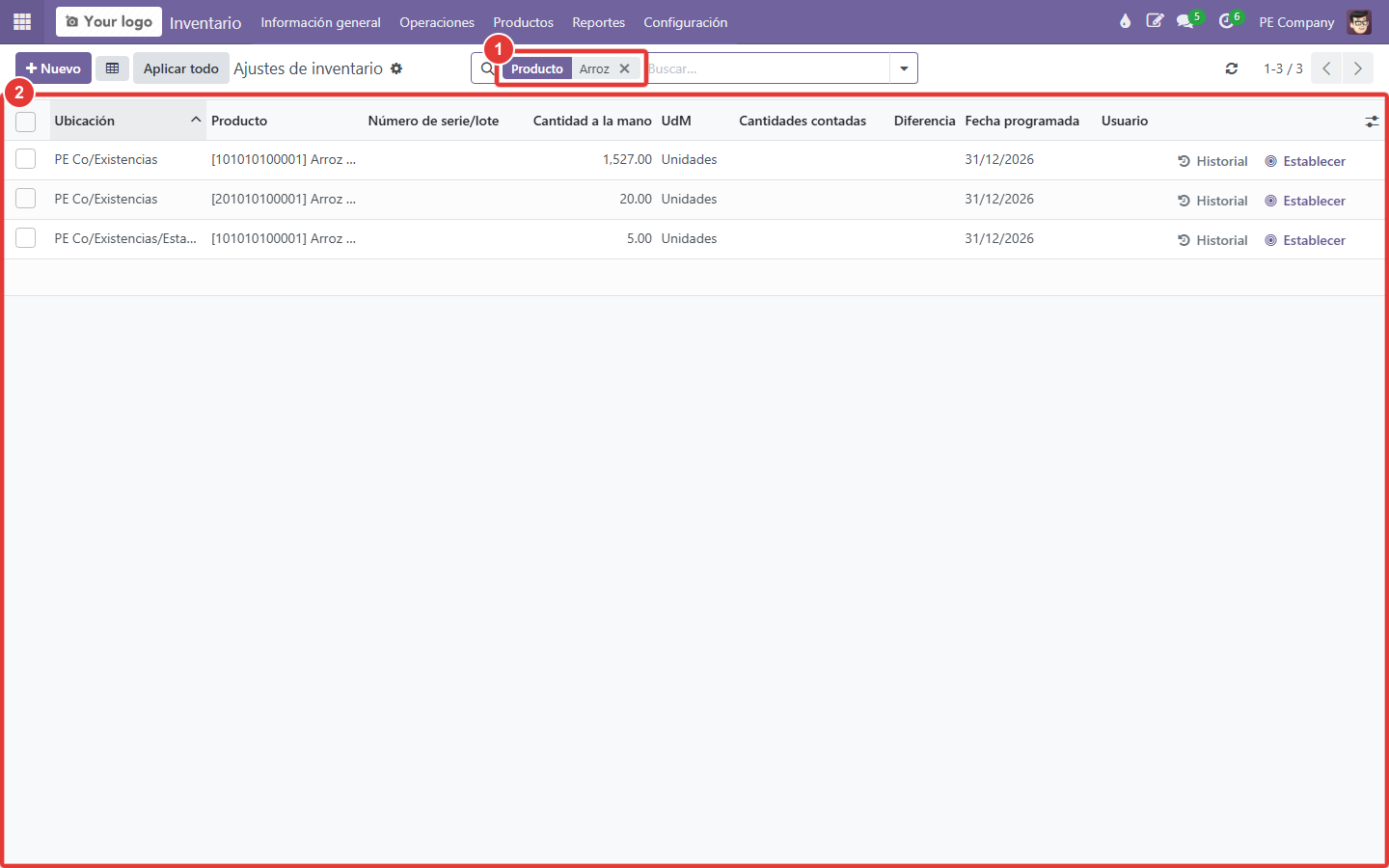Viewport: 1389px width, 868px height.
Task: Click the droplet icon in the top bar
Action: pos(1125,21)
